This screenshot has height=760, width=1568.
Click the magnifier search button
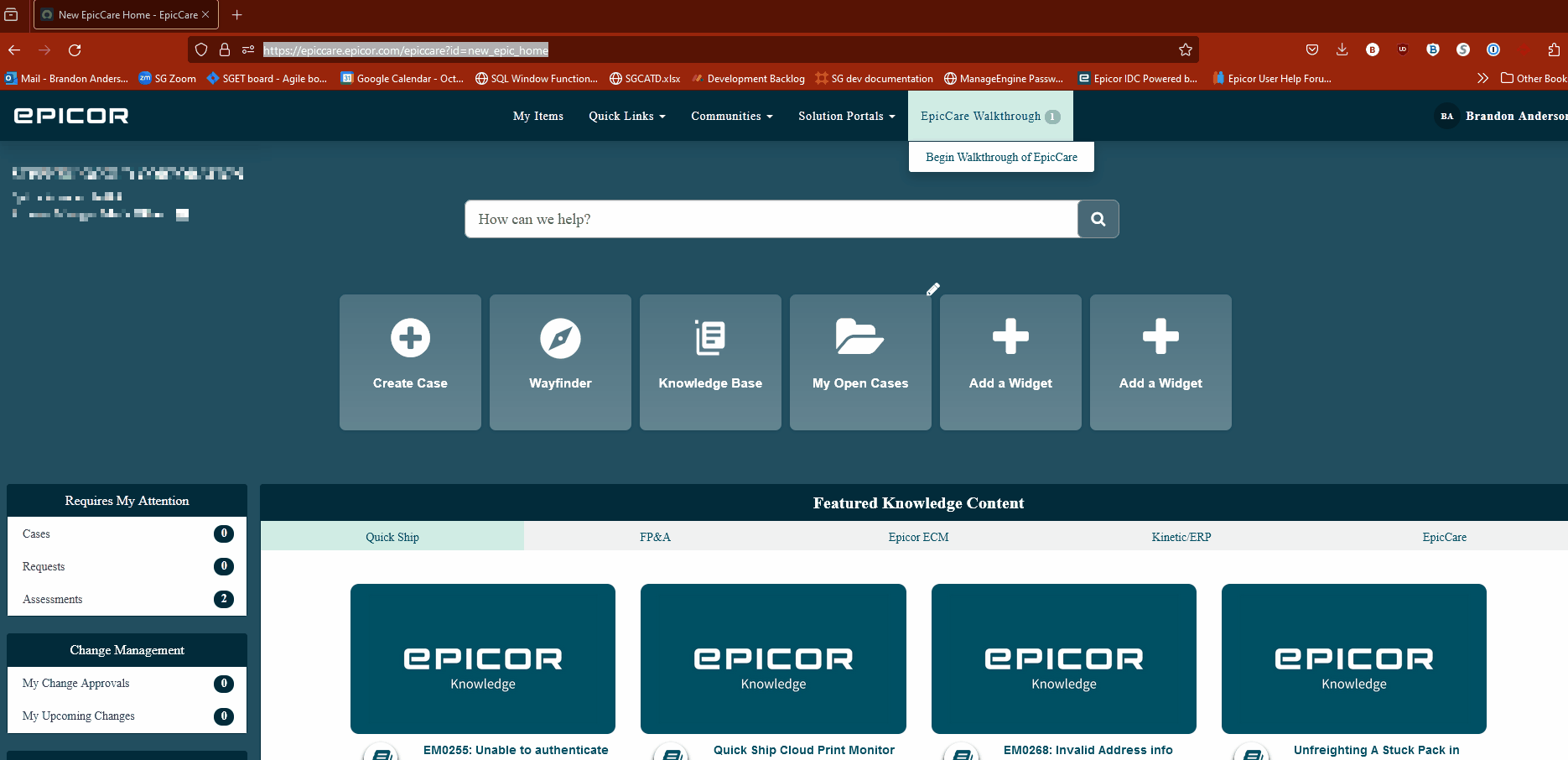tap(1098, 219)
